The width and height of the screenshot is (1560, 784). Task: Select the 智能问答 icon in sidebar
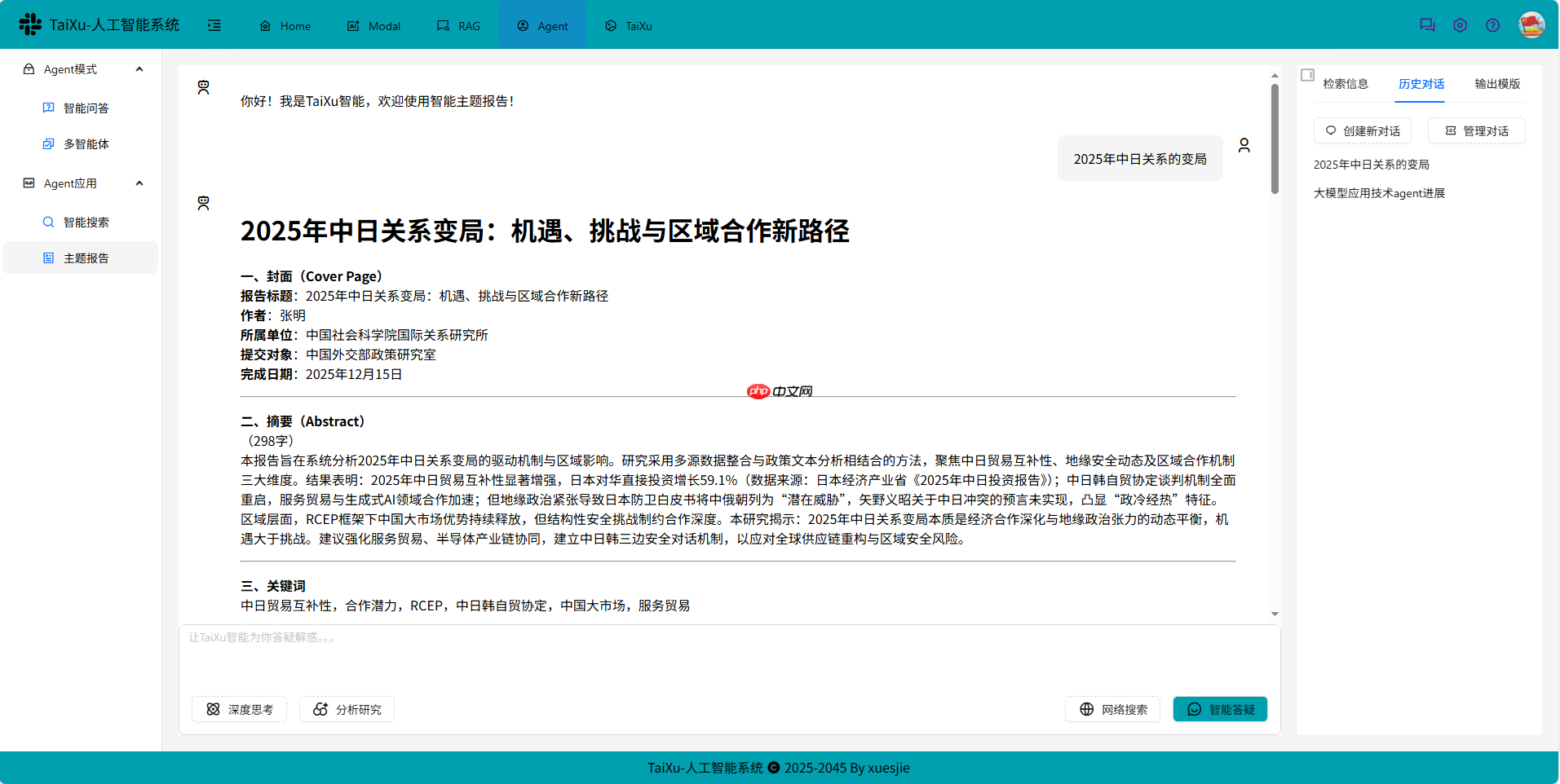tap(48, 107)
